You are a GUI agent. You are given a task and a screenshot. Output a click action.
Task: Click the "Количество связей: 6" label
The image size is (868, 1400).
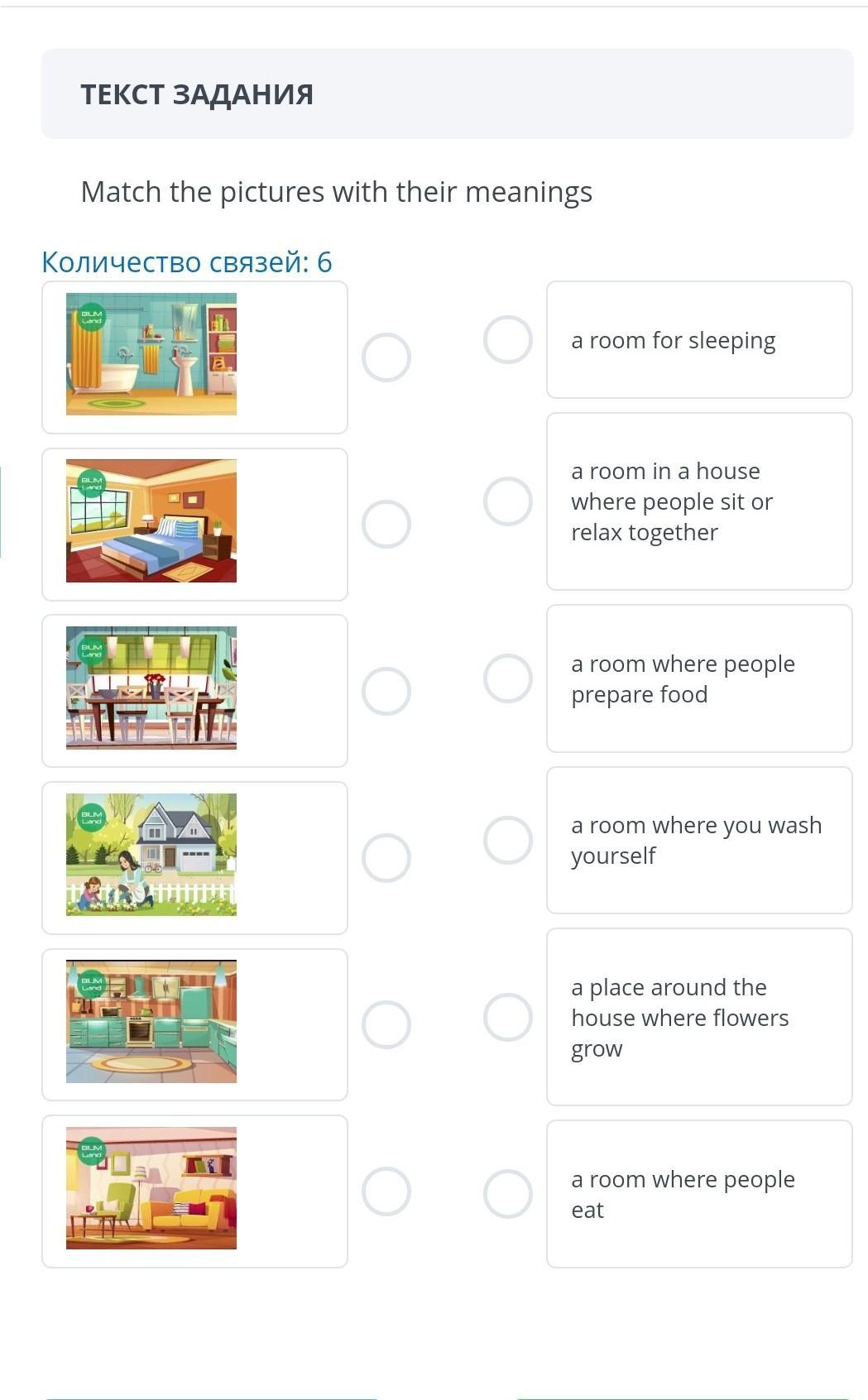[187, 262]
